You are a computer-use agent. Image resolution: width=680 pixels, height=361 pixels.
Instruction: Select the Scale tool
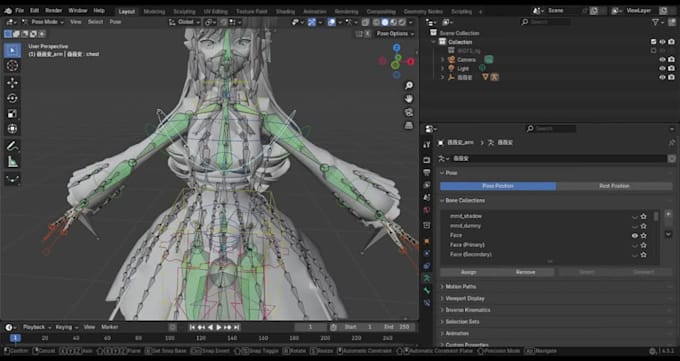click(13, 113)
